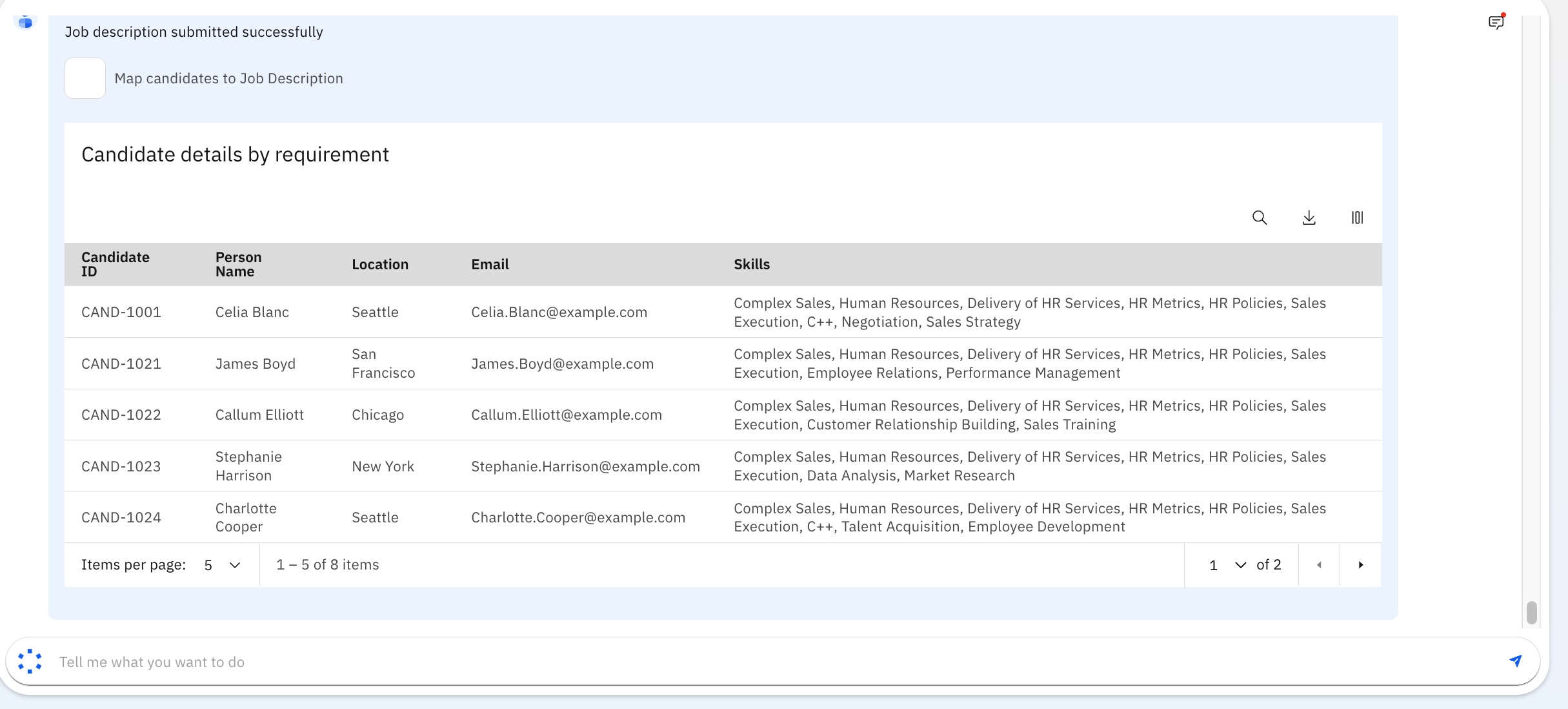Select the CAND-1022 Callum Elliott row
The image size is (1568, 709).
258,415
